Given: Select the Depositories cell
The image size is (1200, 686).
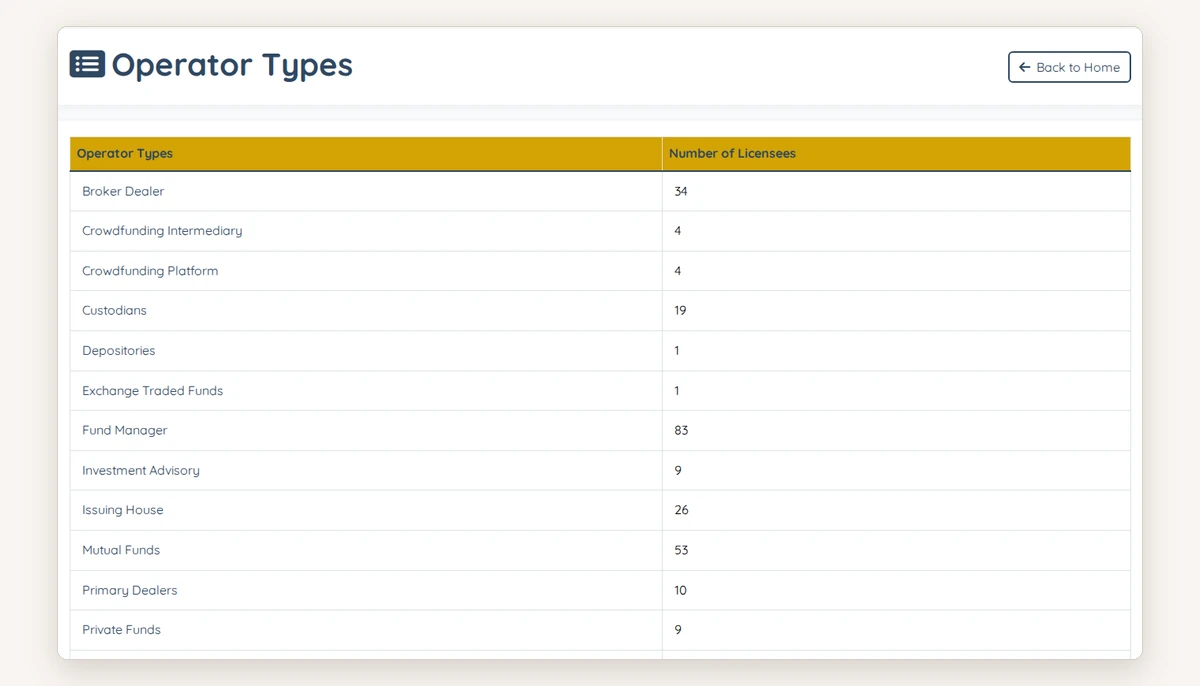Looking at the screenshot, I should 366,351.
